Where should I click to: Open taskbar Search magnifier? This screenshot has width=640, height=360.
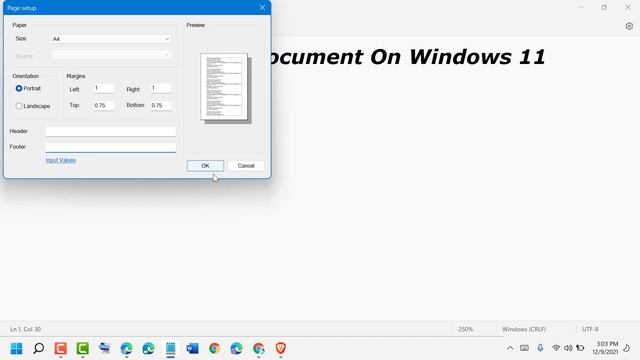39,348
